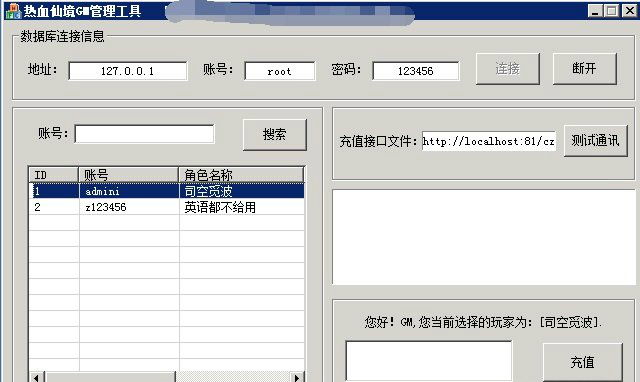Select the ID 2 cell
This screenshot has height=382, width=640.
tap(54, 207)
